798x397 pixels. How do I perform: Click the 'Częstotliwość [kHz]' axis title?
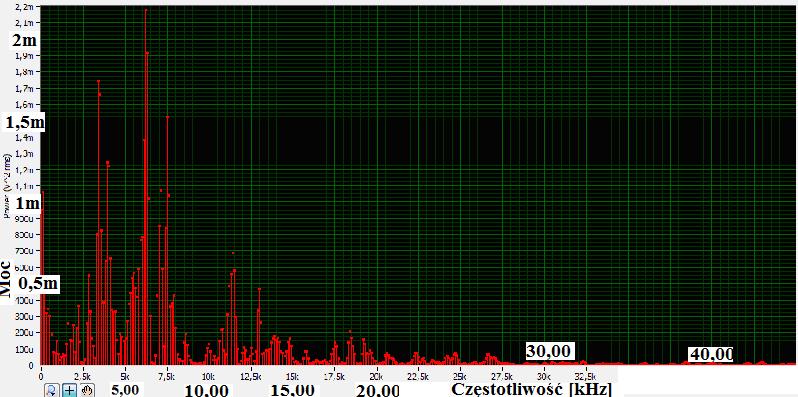(x=532, y=389)
